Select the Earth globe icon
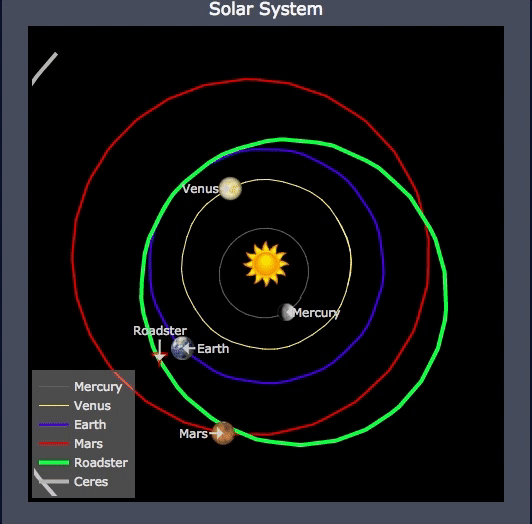Screen dimensions: 532x524 point(182,348)
